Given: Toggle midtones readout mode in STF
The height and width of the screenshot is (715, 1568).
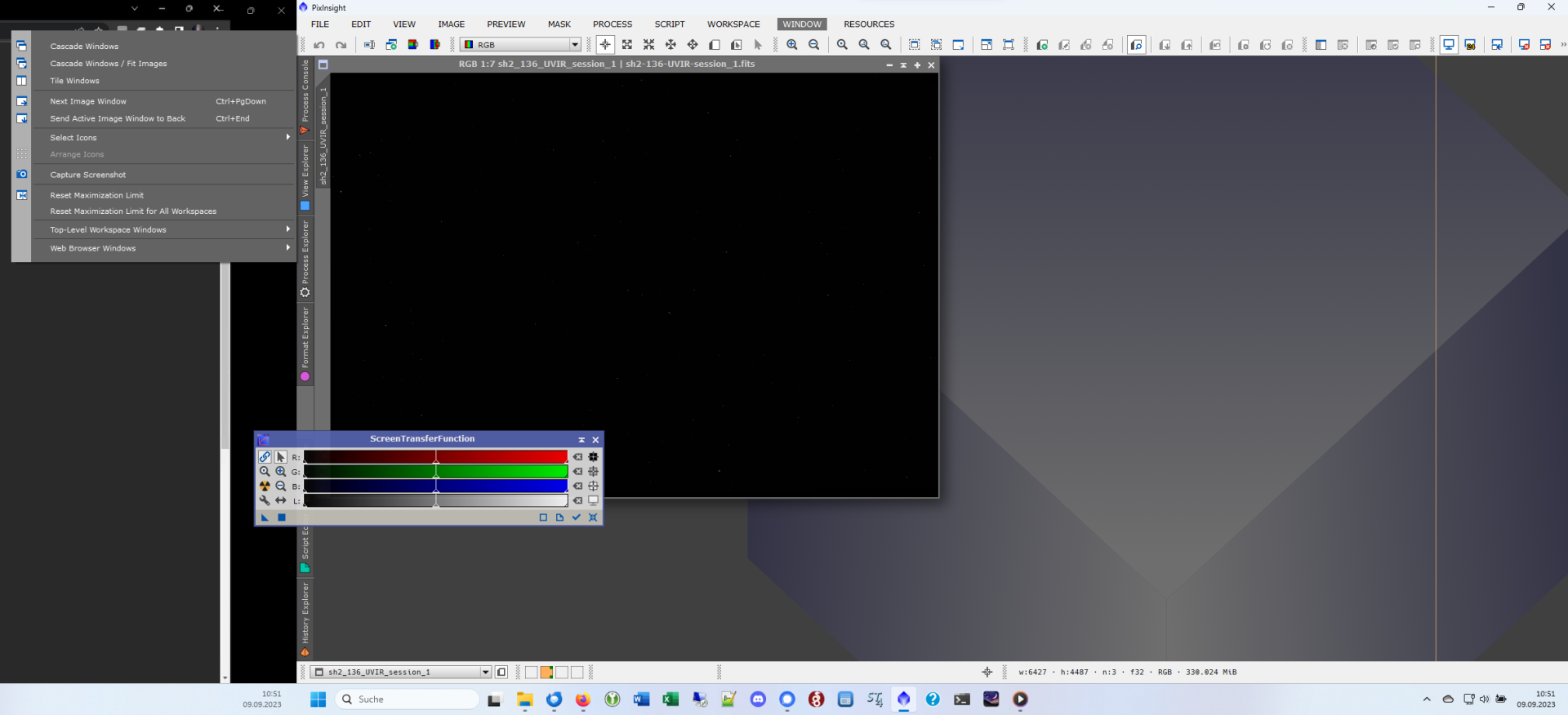Looking at the screenshot, I should coord(594,472).
